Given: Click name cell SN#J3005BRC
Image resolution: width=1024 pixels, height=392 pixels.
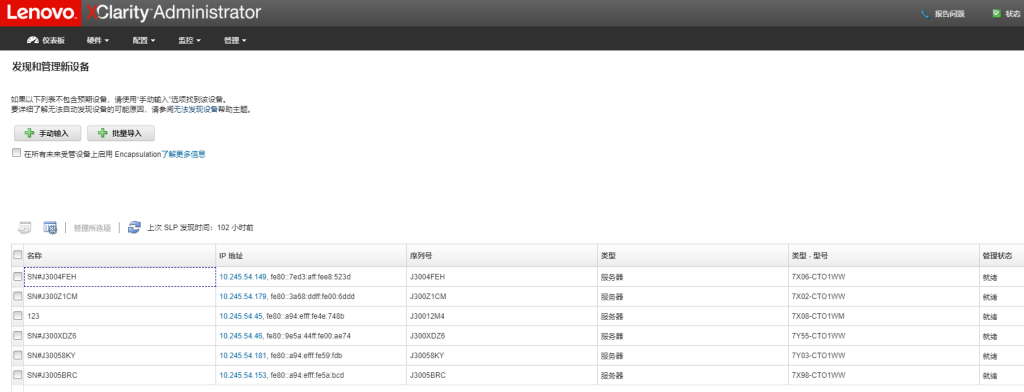Looking at the screenshot, I should pyautogui.click(x=120, y=375).
